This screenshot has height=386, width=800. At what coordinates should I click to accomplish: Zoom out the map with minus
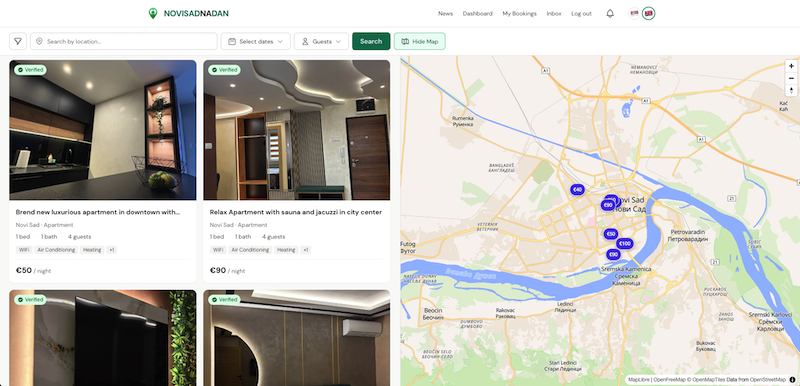click(791, 78)
